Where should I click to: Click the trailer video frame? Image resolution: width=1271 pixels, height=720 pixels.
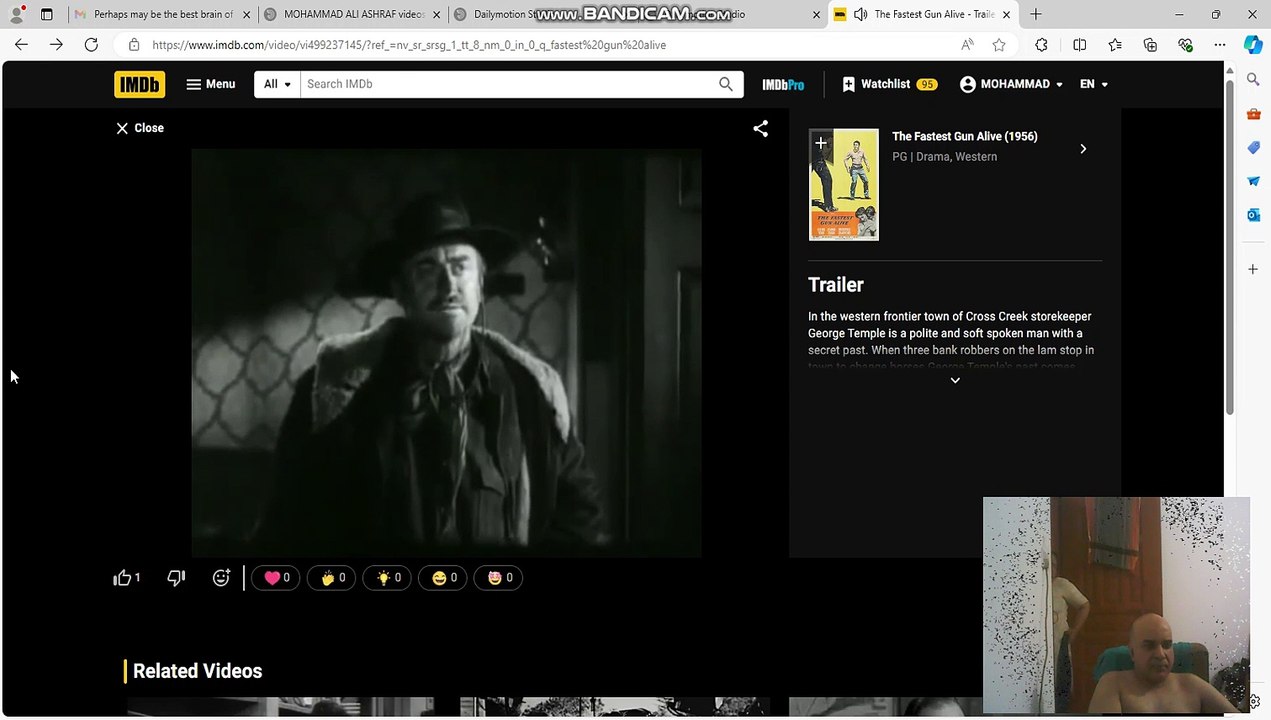[446, 352]
